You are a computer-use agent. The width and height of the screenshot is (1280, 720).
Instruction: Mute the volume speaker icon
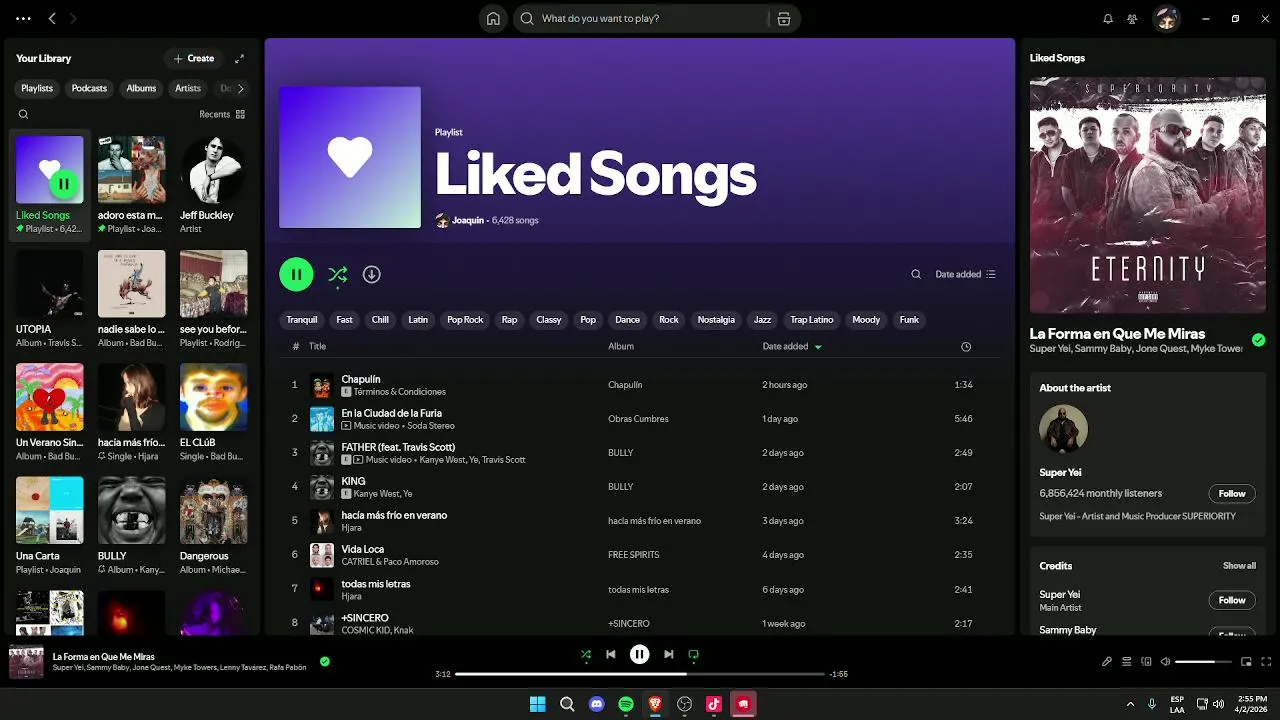1166,661
